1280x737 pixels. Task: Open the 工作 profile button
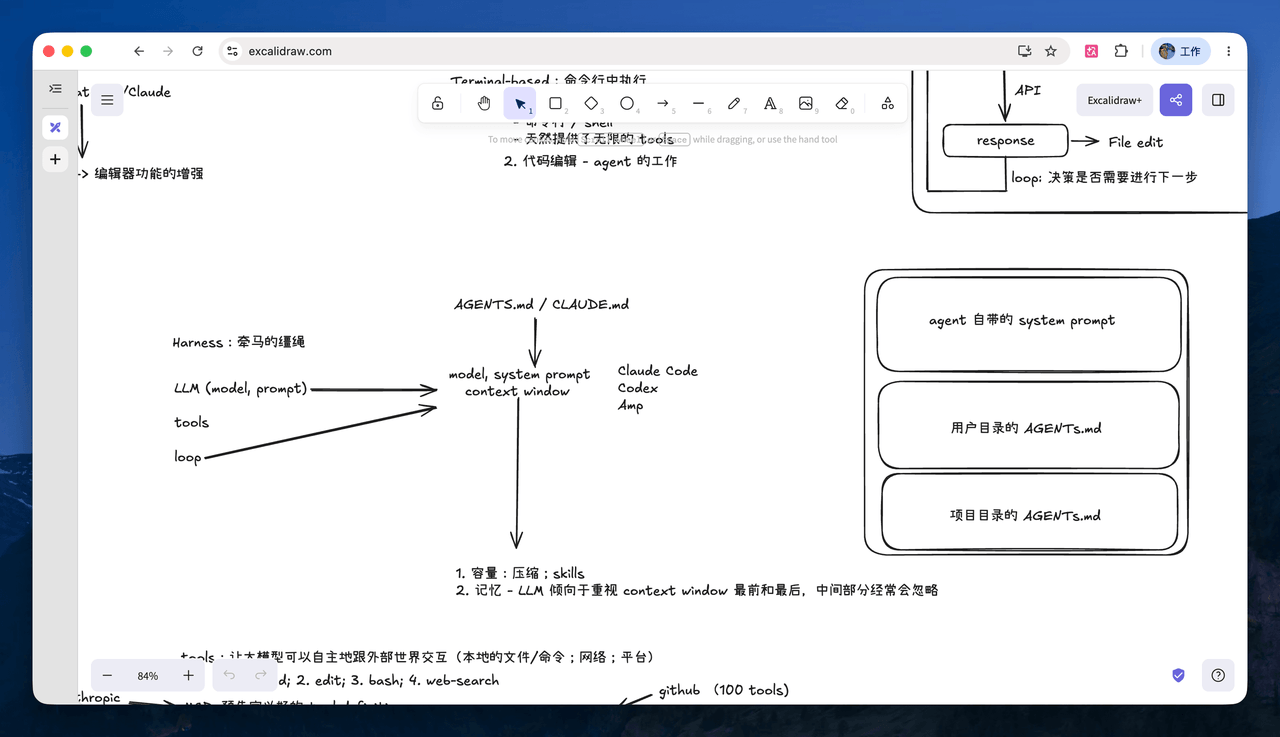point(1181,51)
